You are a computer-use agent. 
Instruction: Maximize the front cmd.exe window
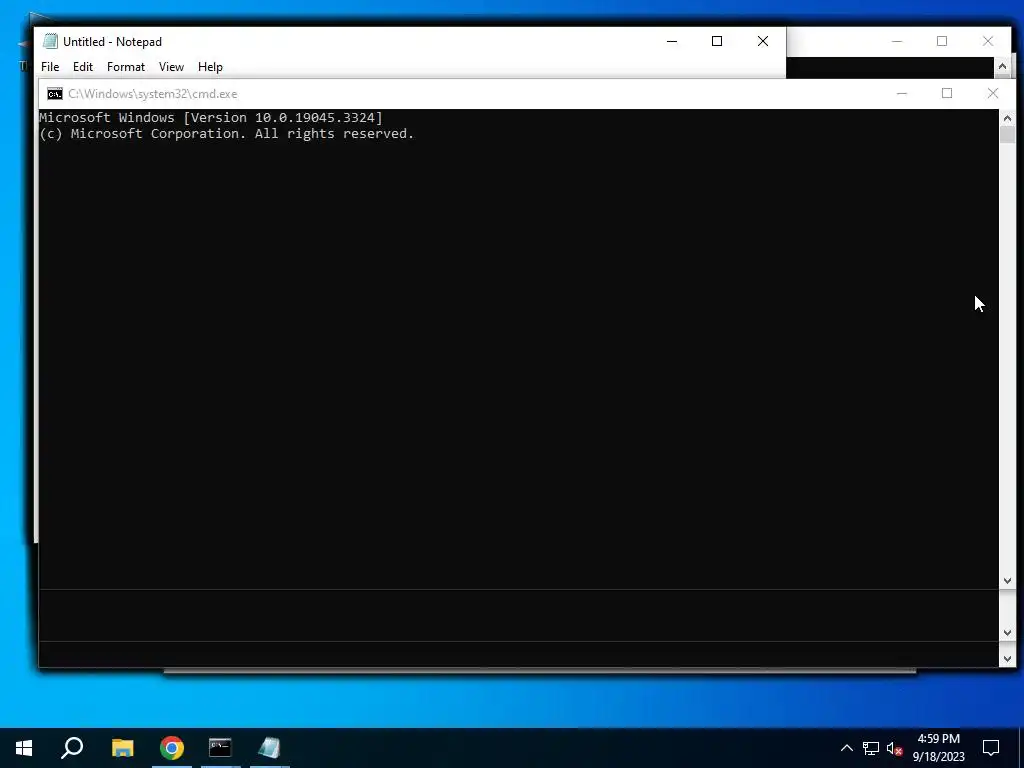pos(947,93)
